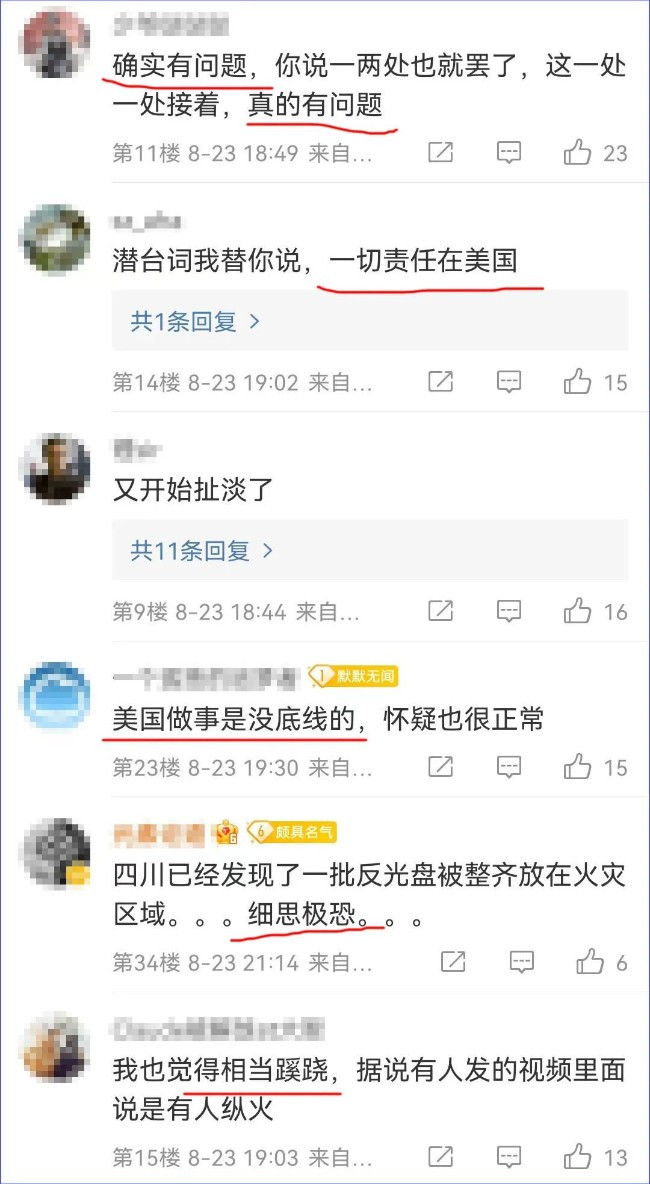The image size is (650, 1184).
Task: Share the 第11楼 comment
Action: pos(440,153)
